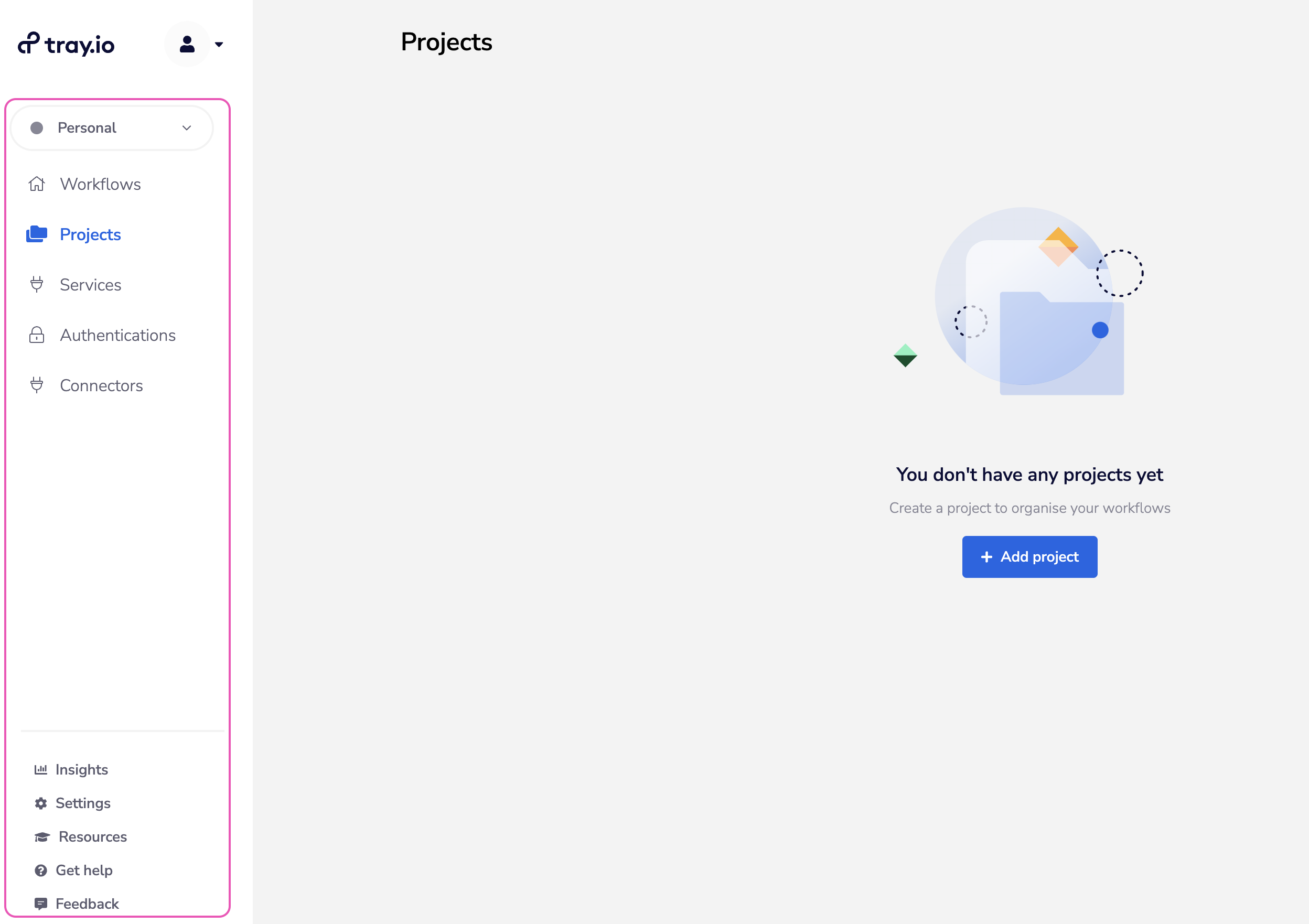1309x924 pixels.
Task: Click the Insights chart icon
Action: click(40, 769)
